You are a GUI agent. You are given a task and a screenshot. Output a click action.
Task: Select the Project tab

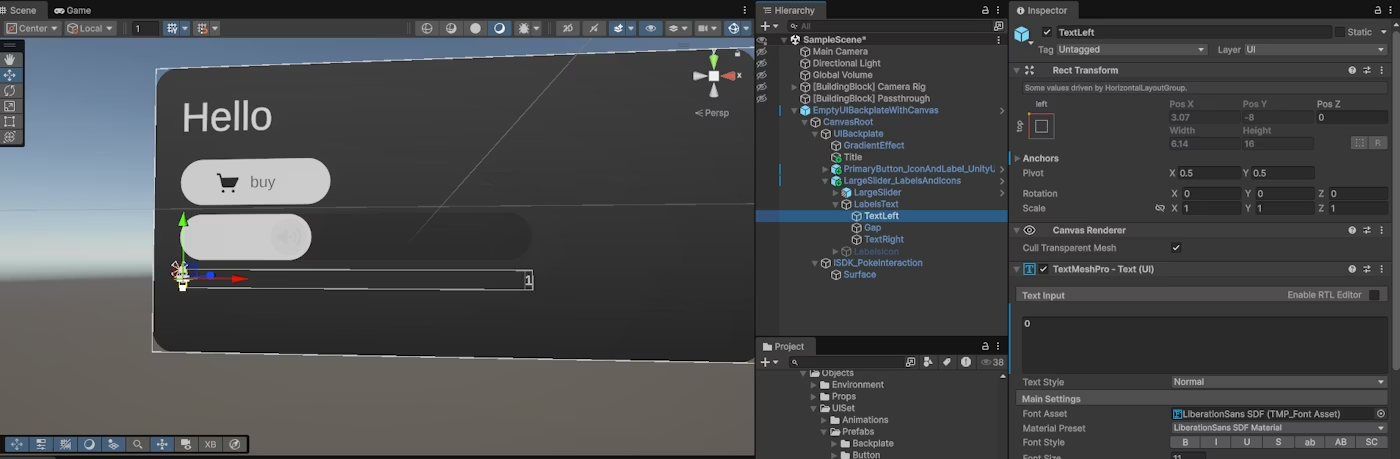(x=783, y=347)
